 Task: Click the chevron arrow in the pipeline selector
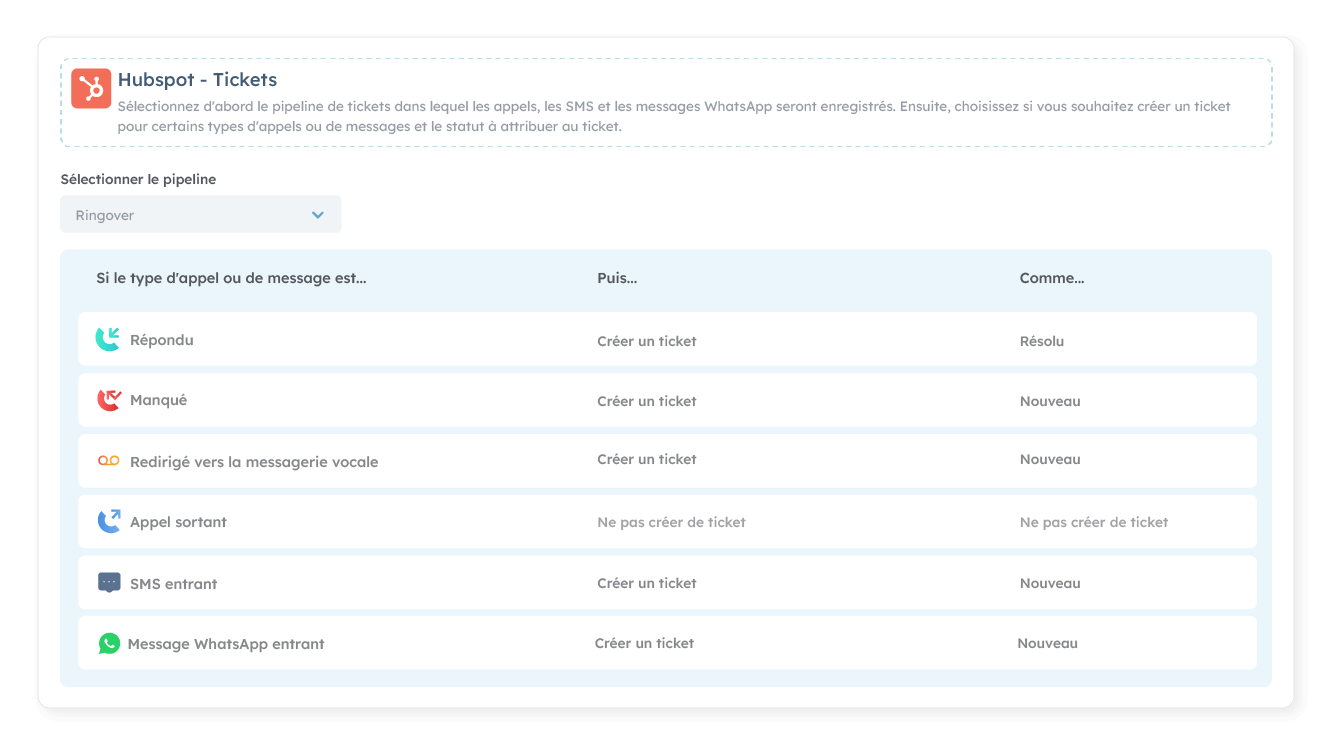318,215
